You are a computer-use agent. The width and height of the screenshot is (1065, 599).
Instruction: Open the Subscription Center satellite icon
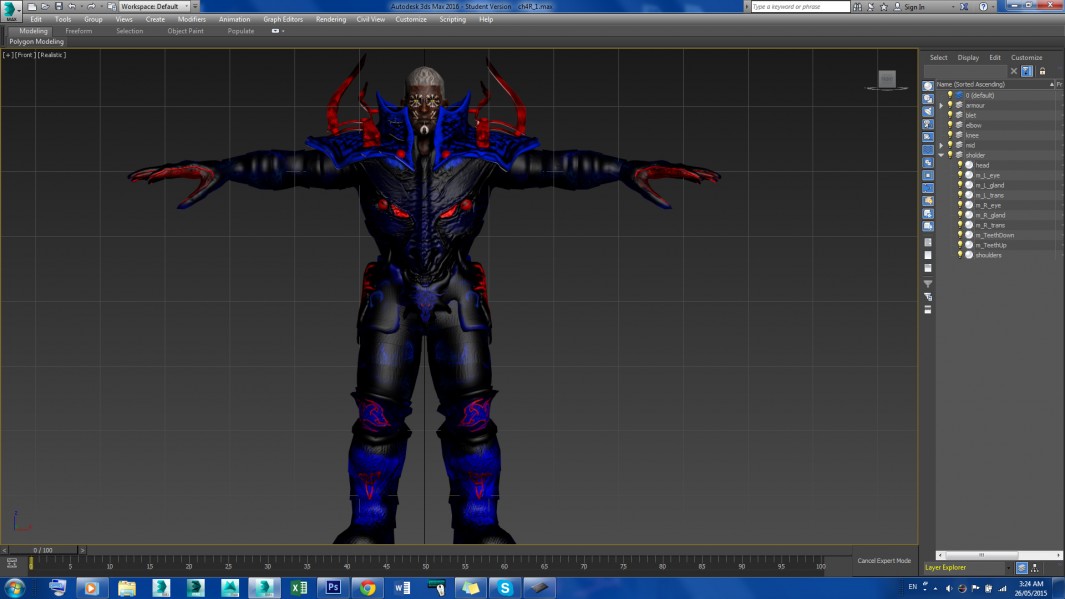tap(871, 7)
